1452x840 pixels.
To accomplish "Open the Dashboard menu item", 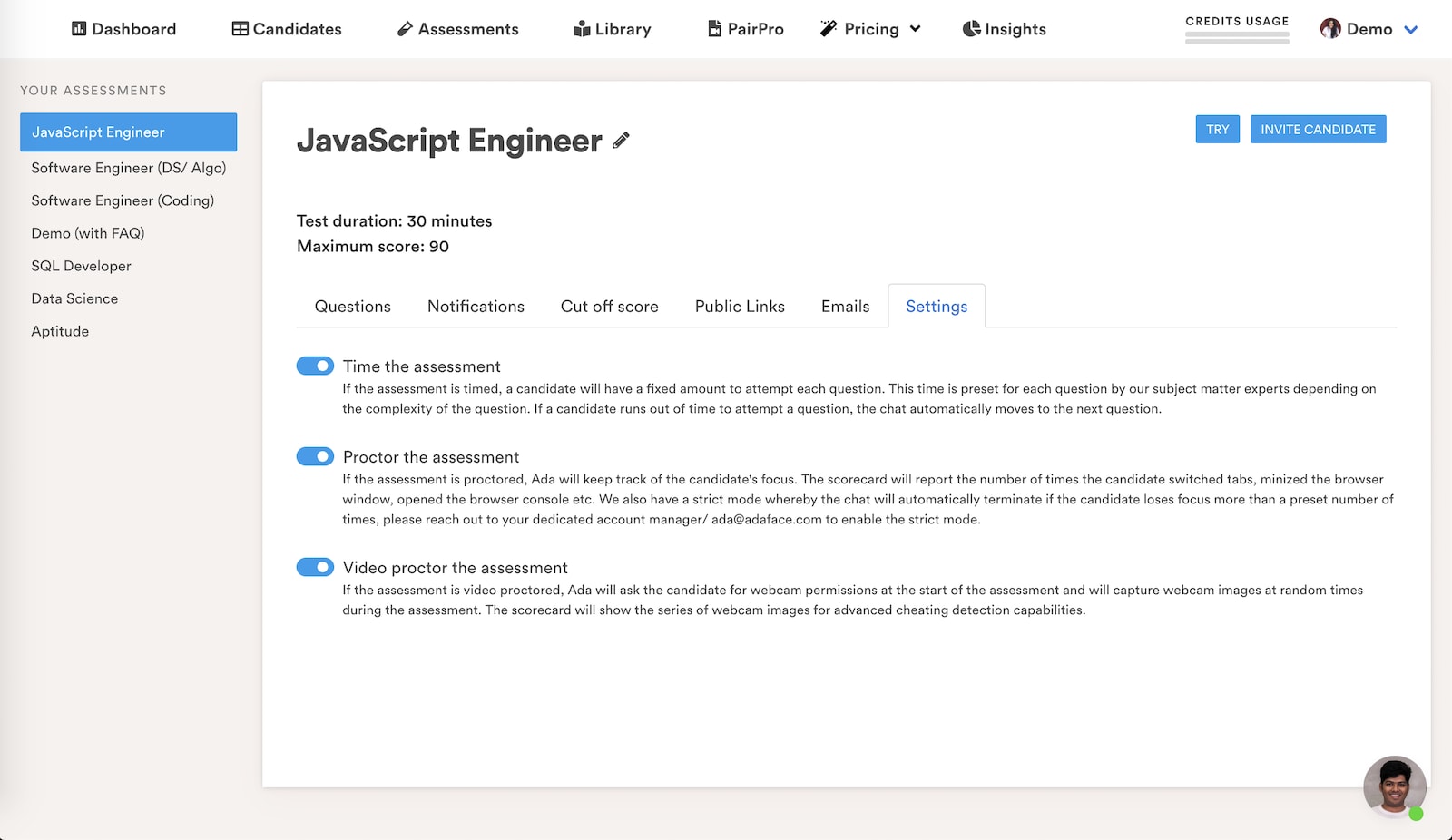I will pyautogui.click(x=124, y=29).
